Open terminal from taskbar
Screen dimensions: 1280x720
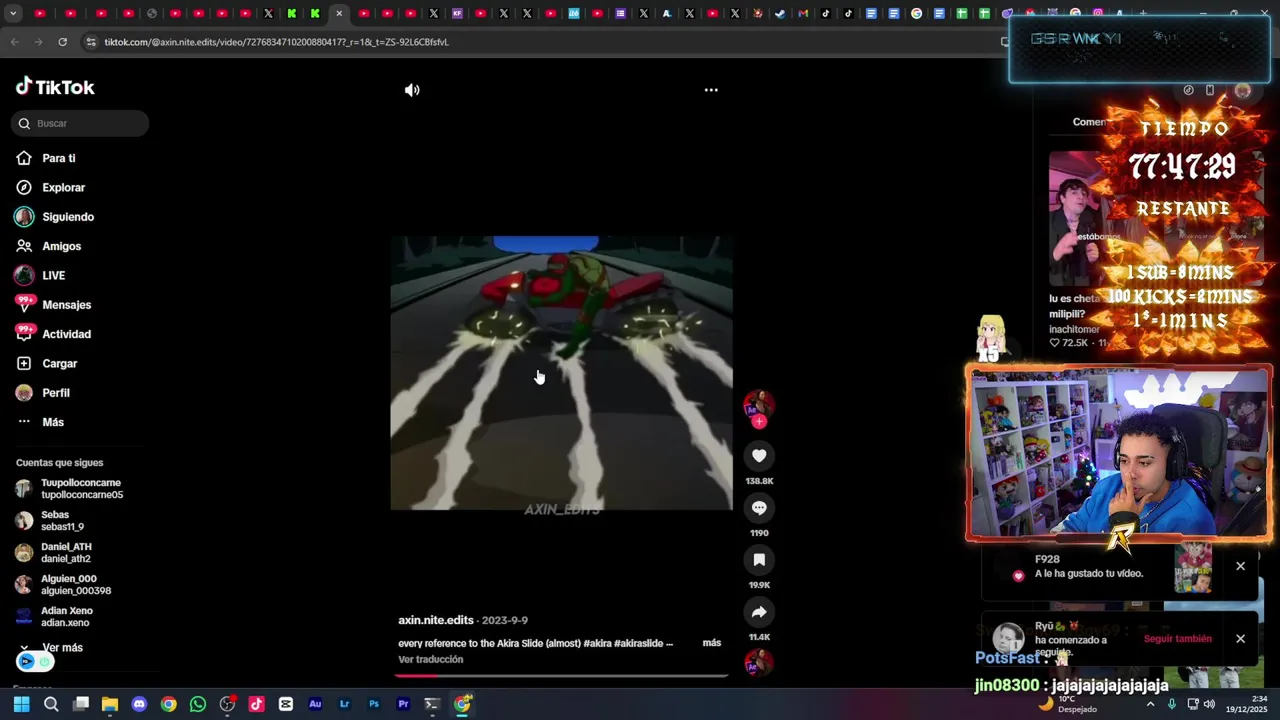pos(432,704)
